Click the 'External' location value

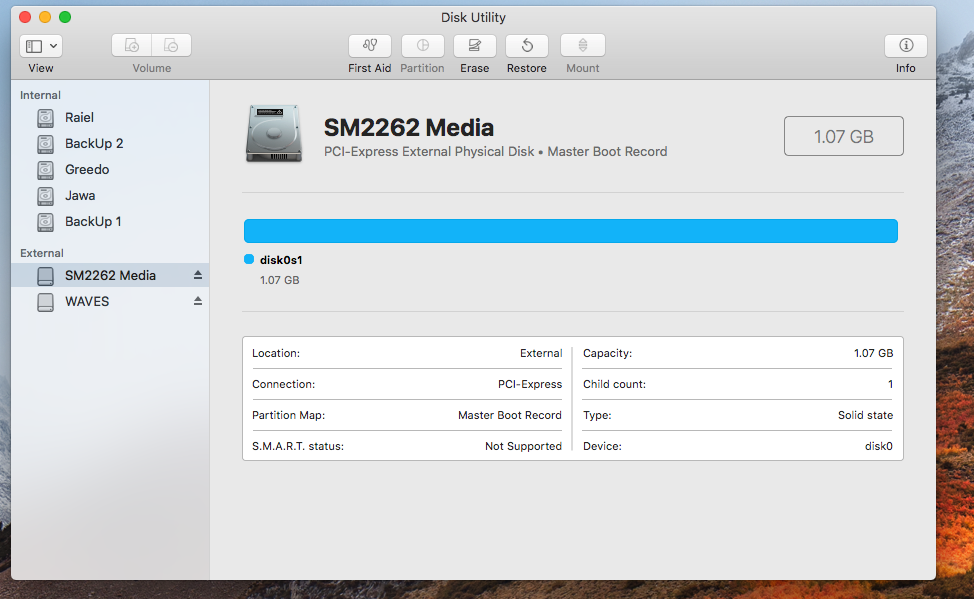click(541, 353)
